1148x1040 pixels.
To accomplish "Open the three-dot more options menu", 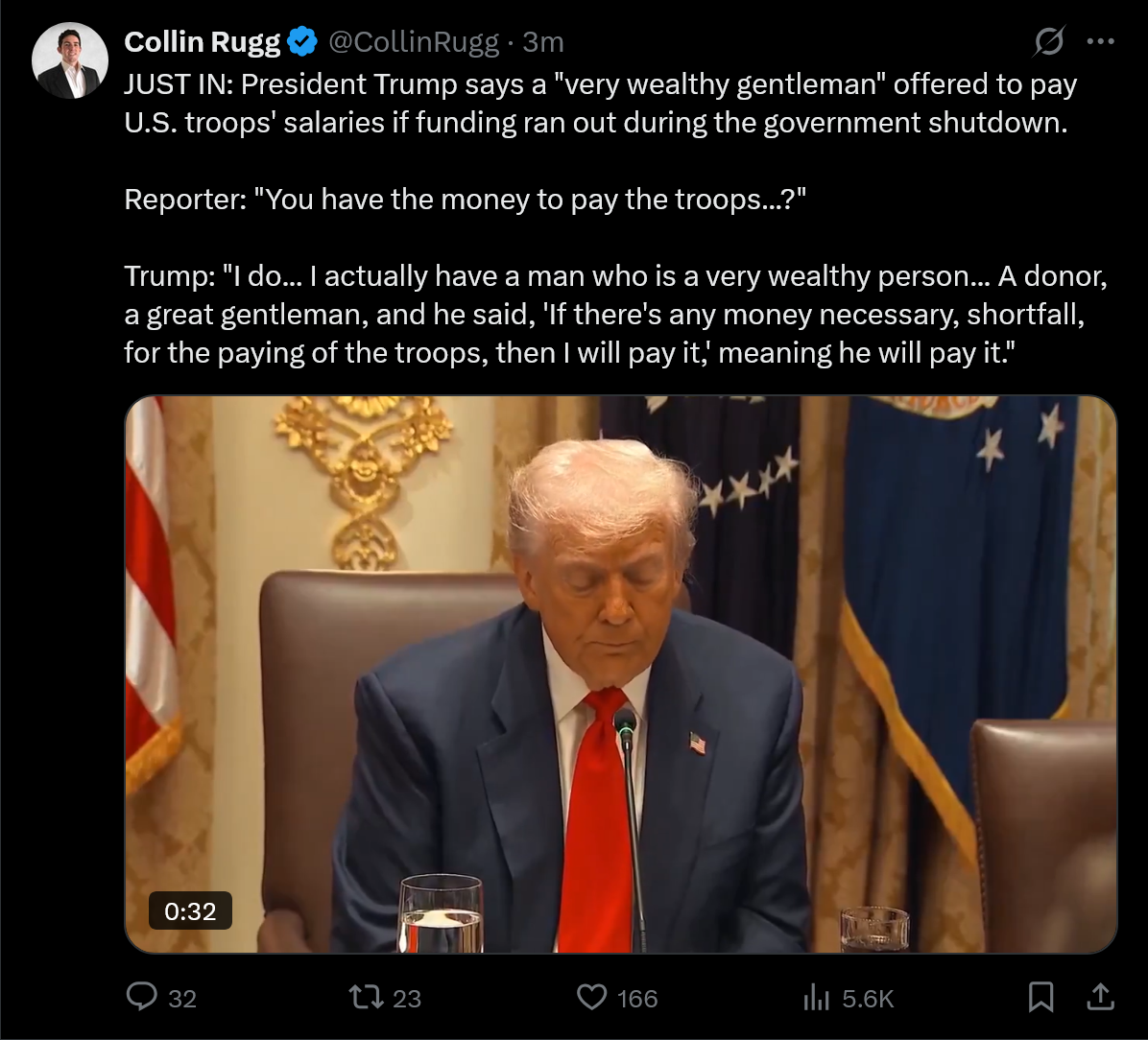I will 1100,41.
